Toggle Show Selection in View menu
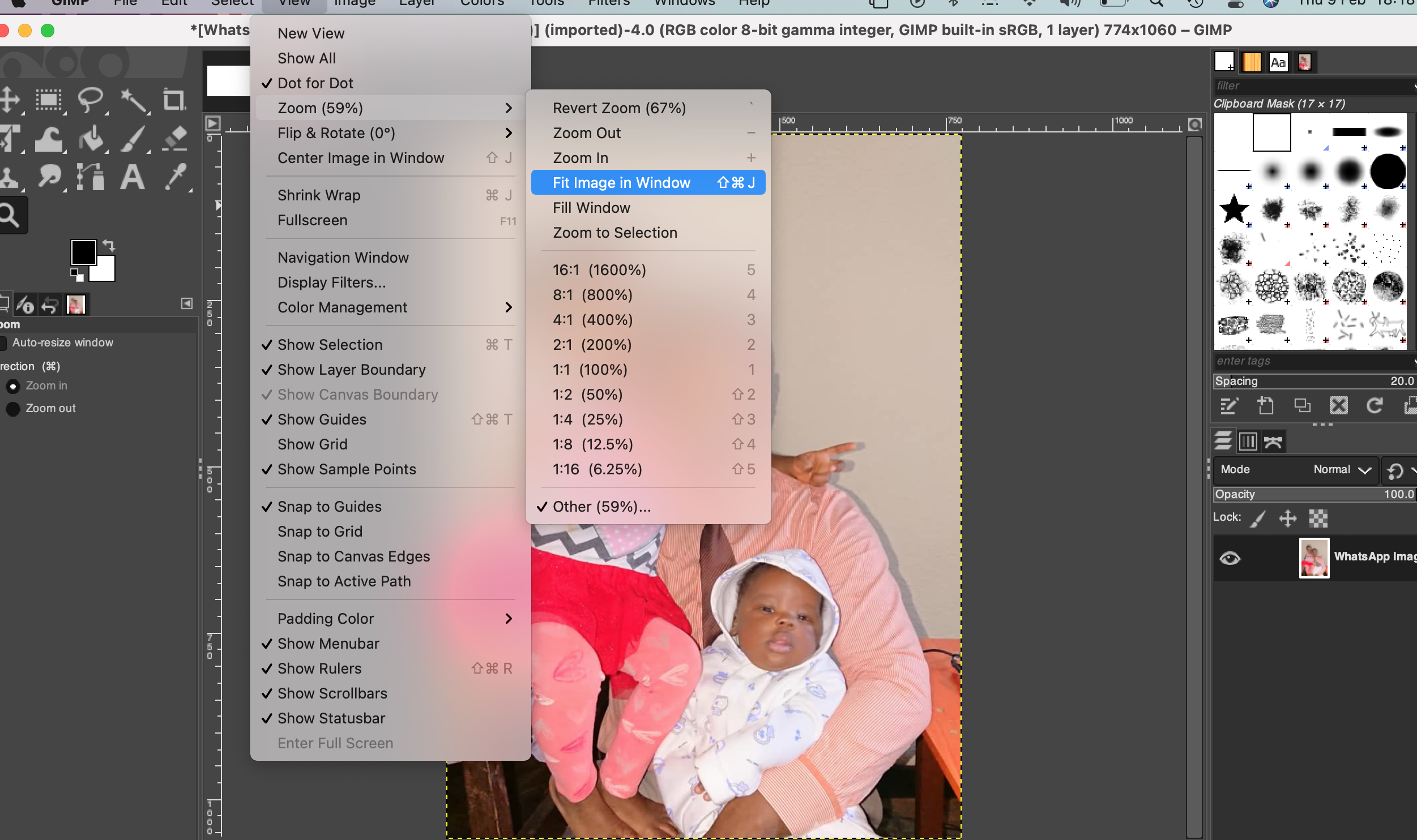Image resolution: width=1417 pixels, height=840 pixels. click(x=391, y=345)
